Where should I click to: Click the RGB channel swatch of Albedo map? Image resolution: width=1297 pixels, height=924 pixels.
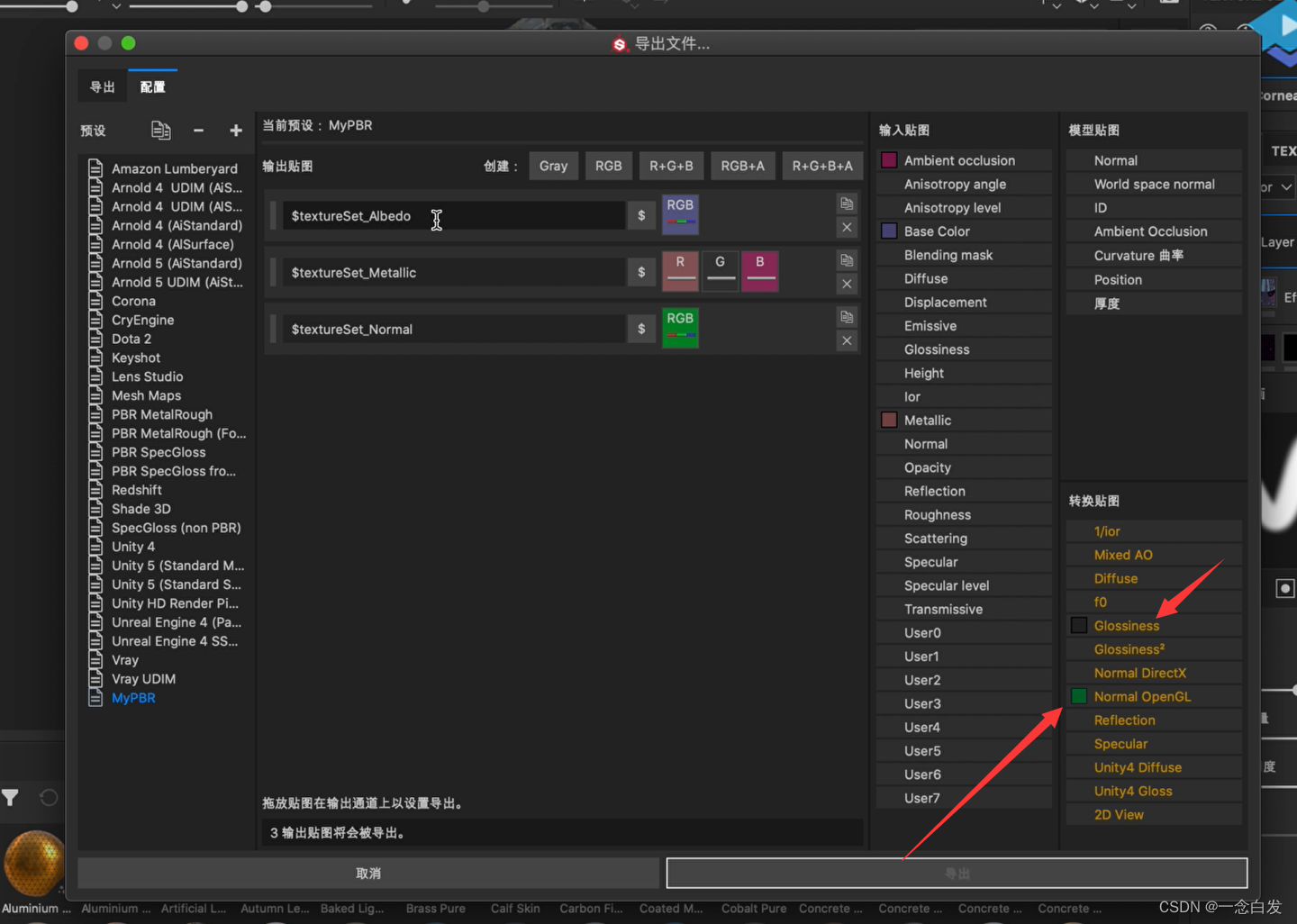[x=680, y=214]
